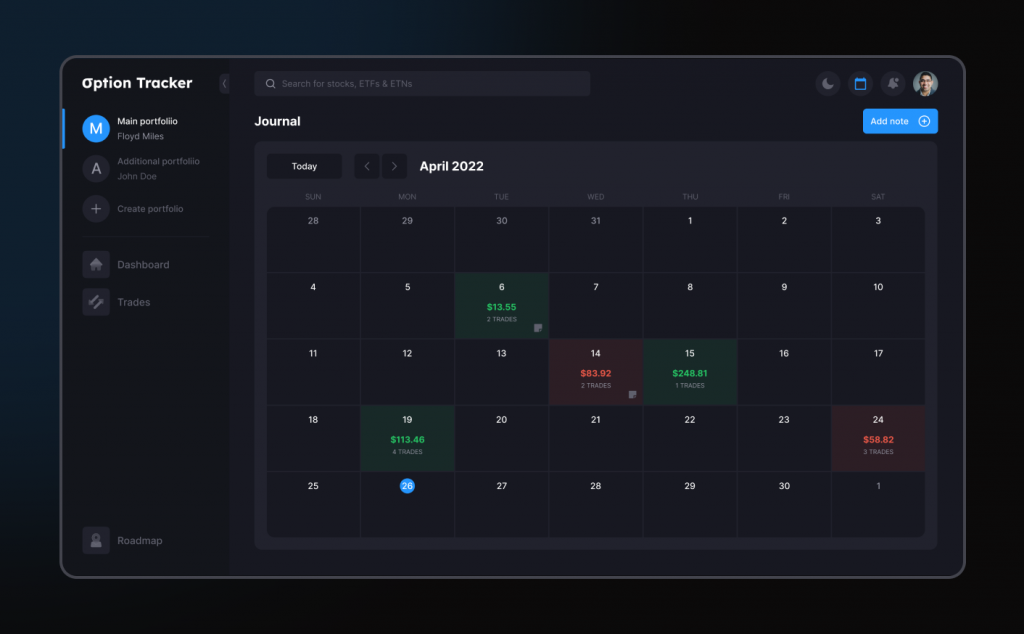The width and height of the screenshot is (1024, 634).
Task: Toggle dark mode moon icon
Action: pos(827,84)
